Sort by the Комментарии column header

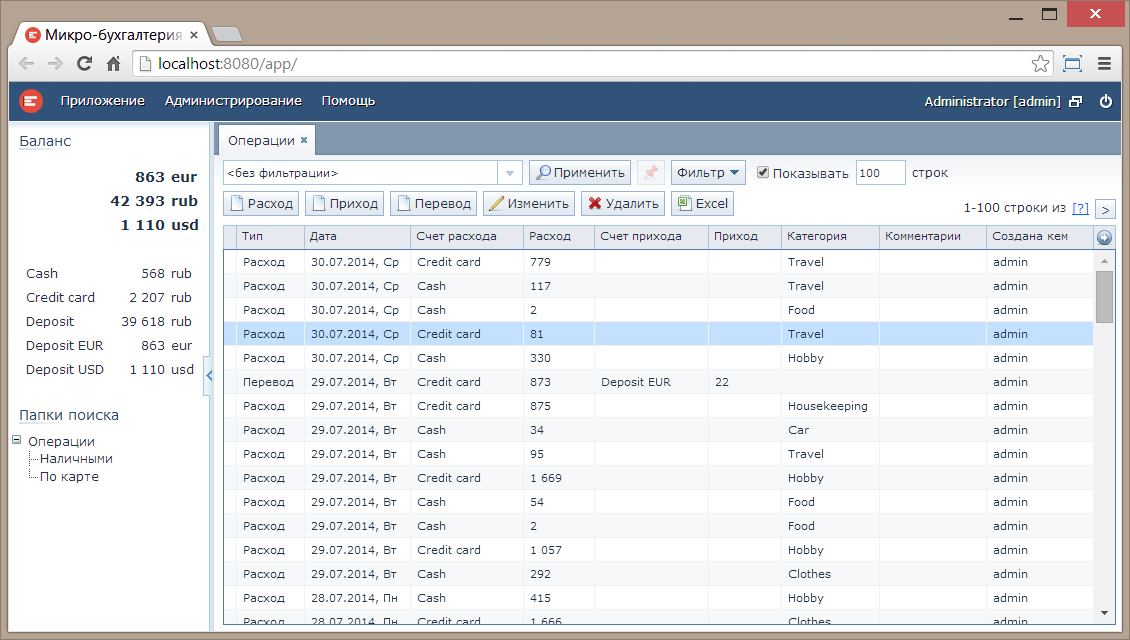pos(933,236)
